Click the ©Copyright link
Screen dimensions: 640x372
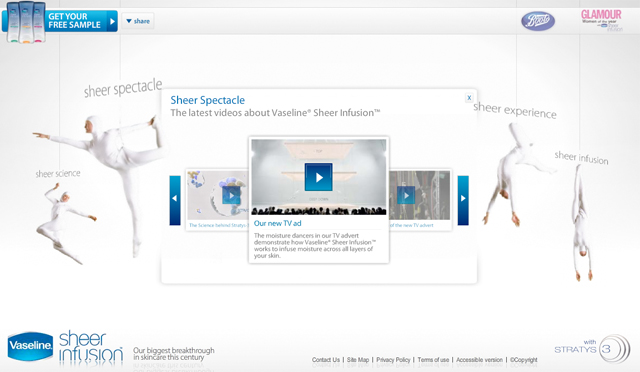[x=524, y=360]
